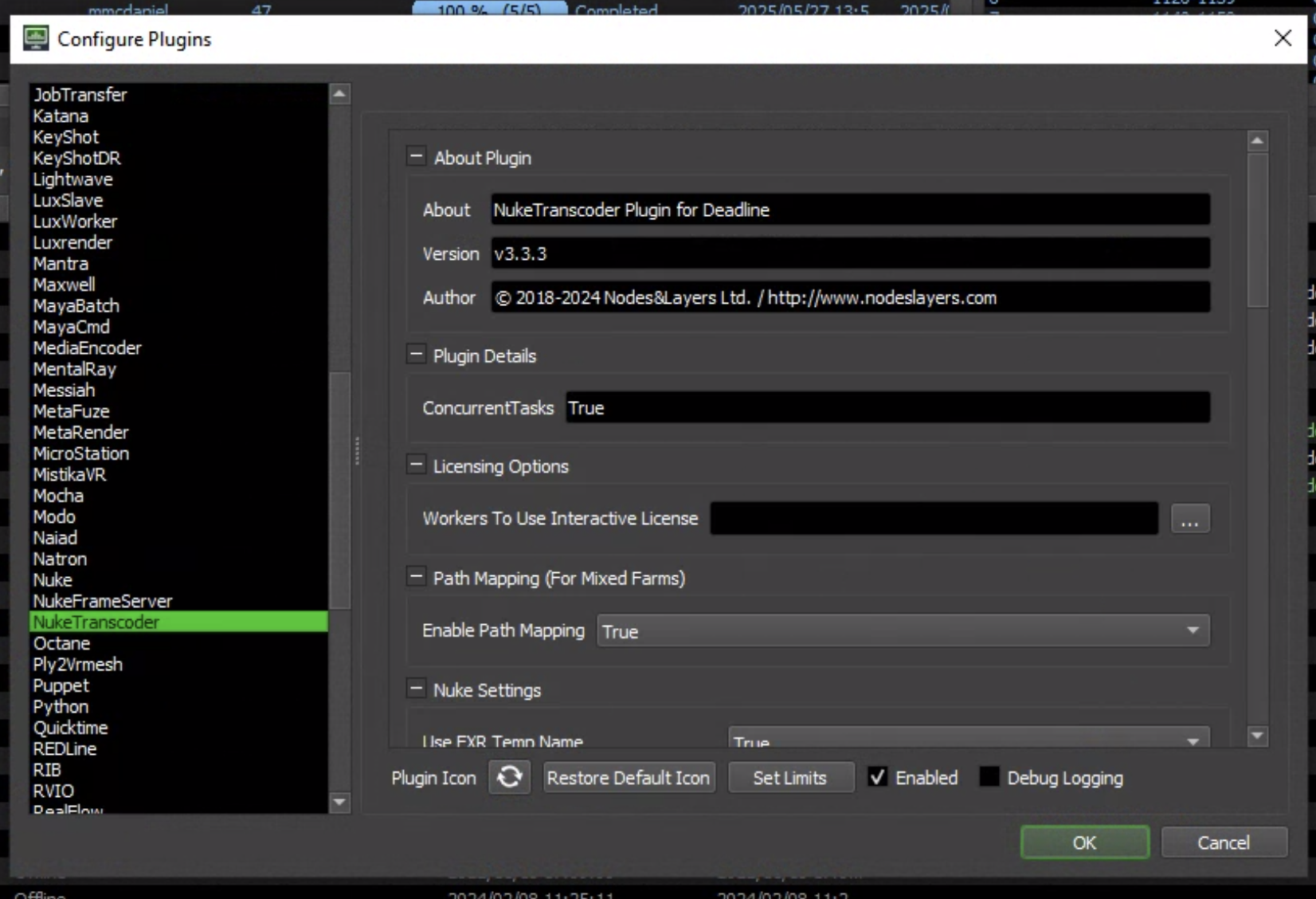Click the Set Limits button
The width and height of the screenshot is (1316, 899).
pos(789,777)
